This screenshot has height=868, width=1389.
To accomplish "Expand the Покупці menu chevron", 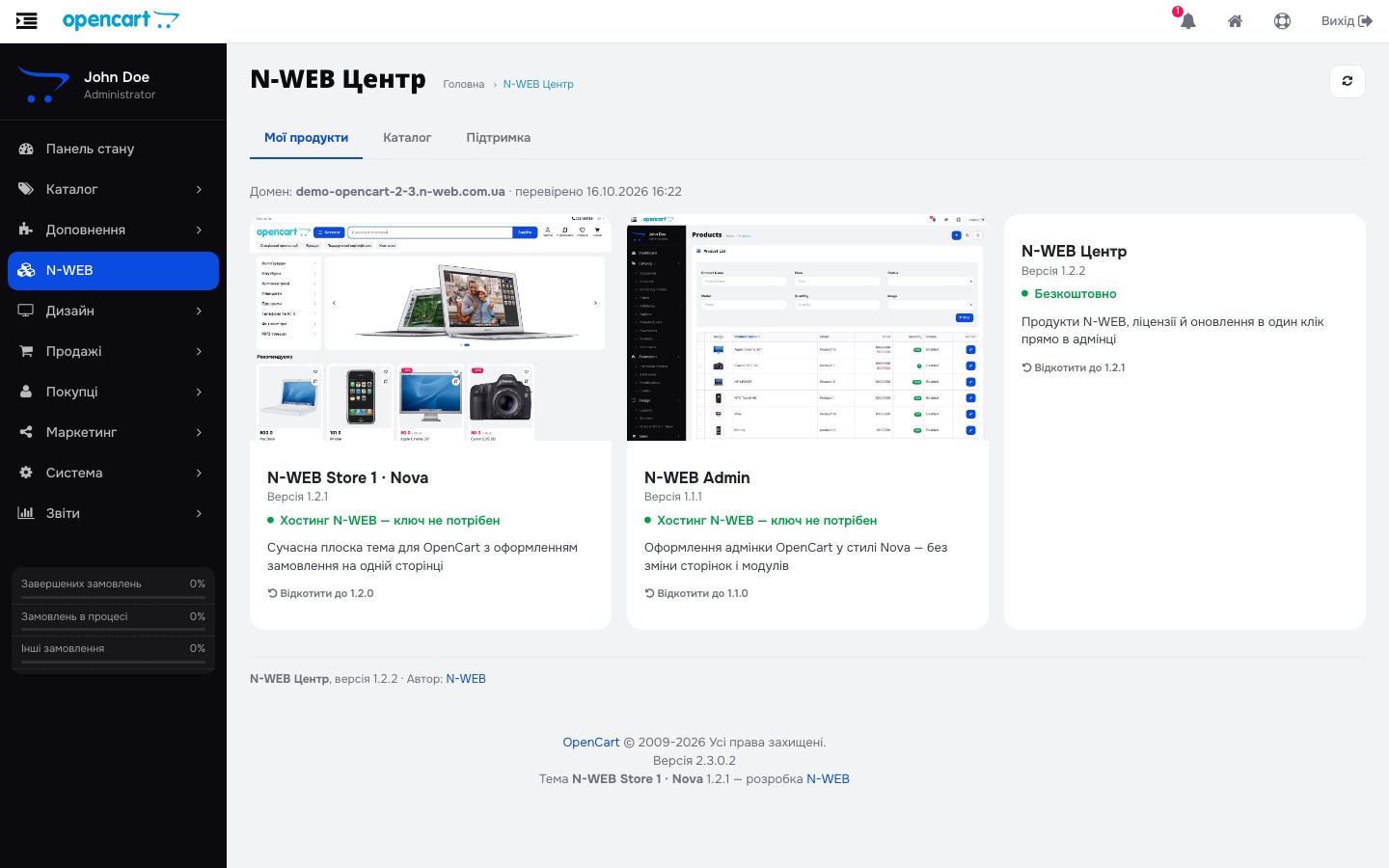I will tap(199, 392).
